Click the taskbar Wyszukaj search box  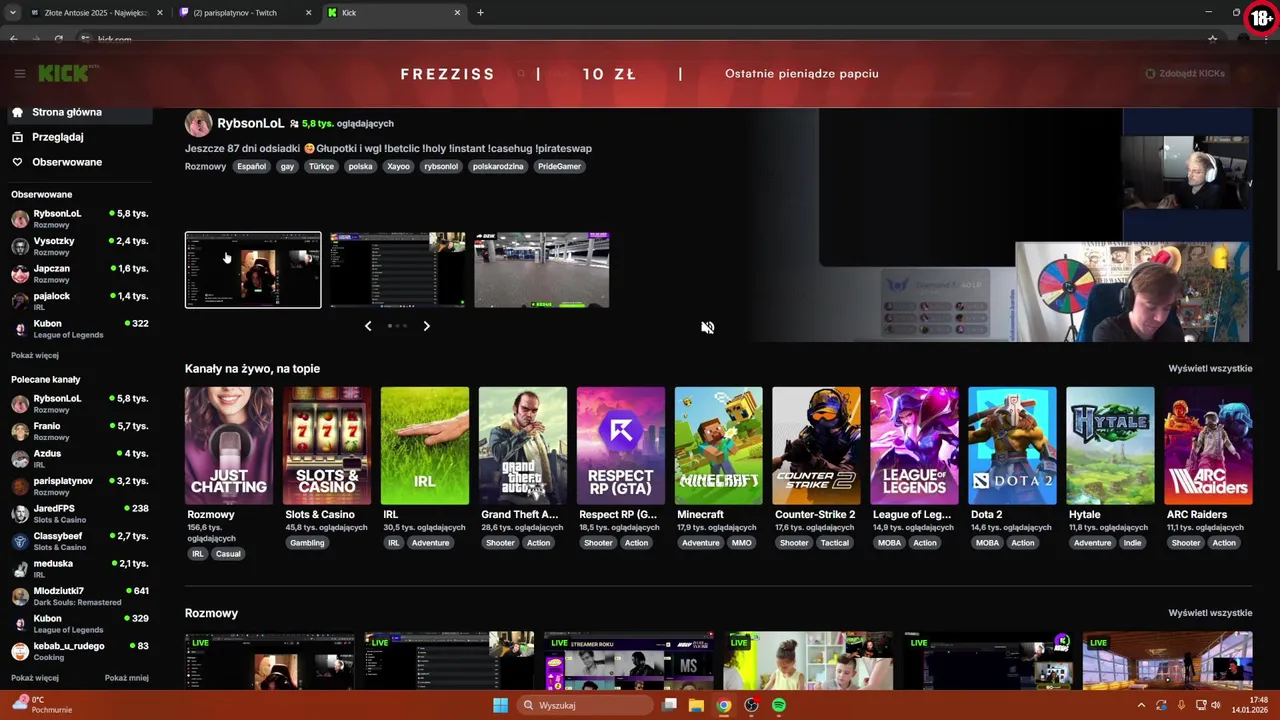click(x=585, y=705)
